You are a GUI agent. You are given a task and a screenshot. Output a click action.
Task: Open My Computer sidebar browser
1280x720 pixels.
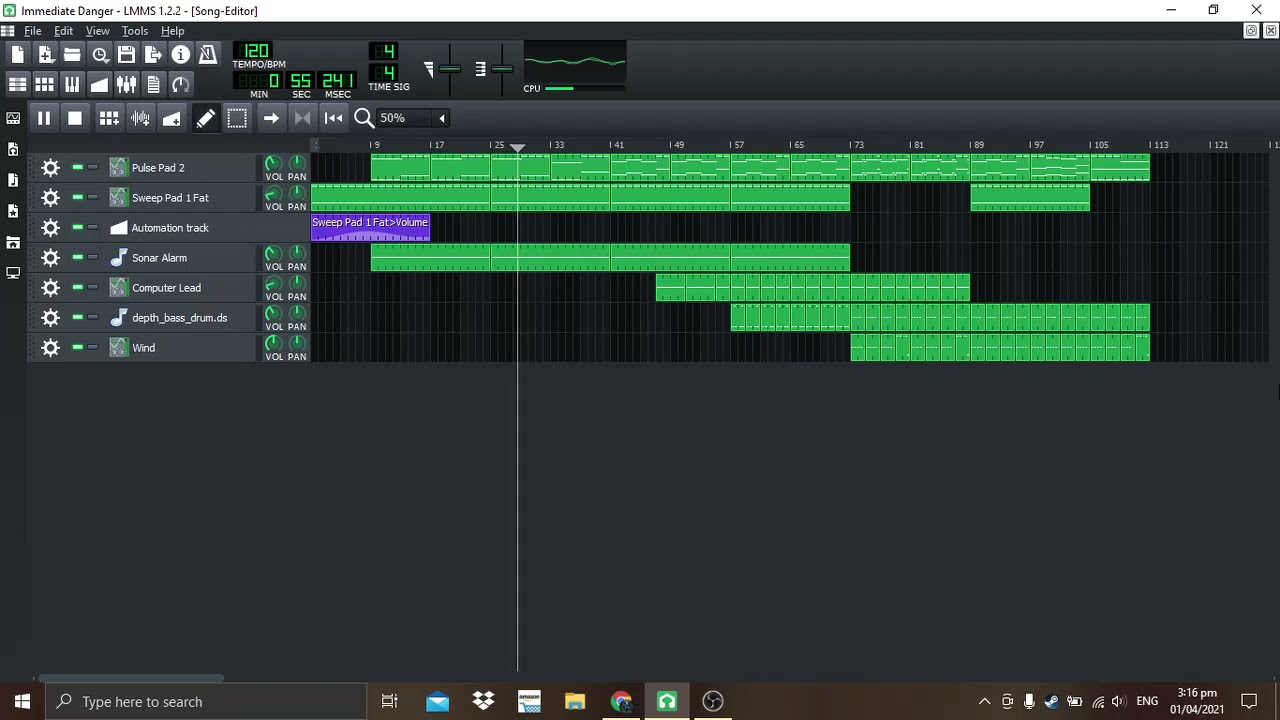13,272
